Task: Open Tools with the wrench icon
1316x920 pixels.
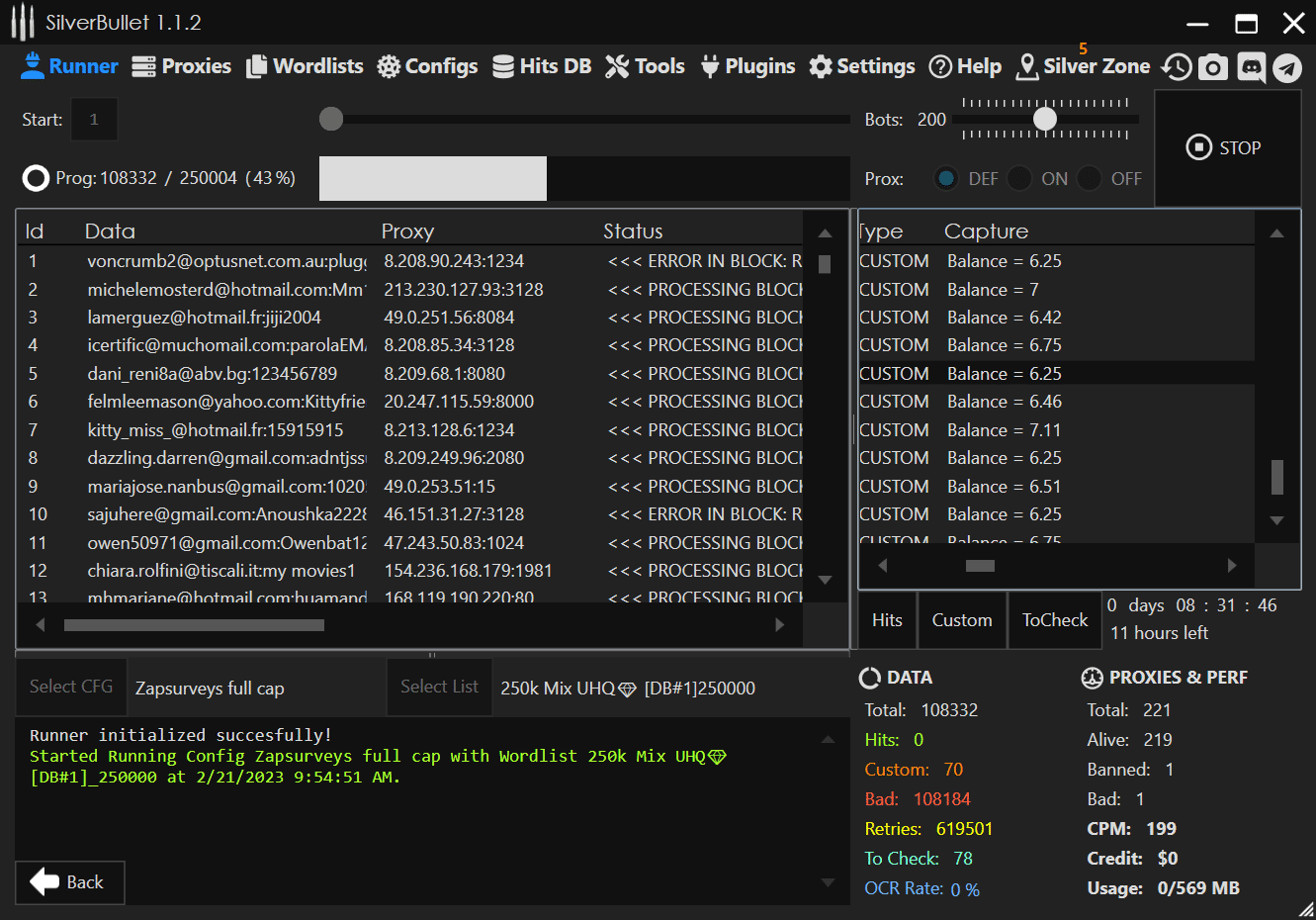Action: 617,66
